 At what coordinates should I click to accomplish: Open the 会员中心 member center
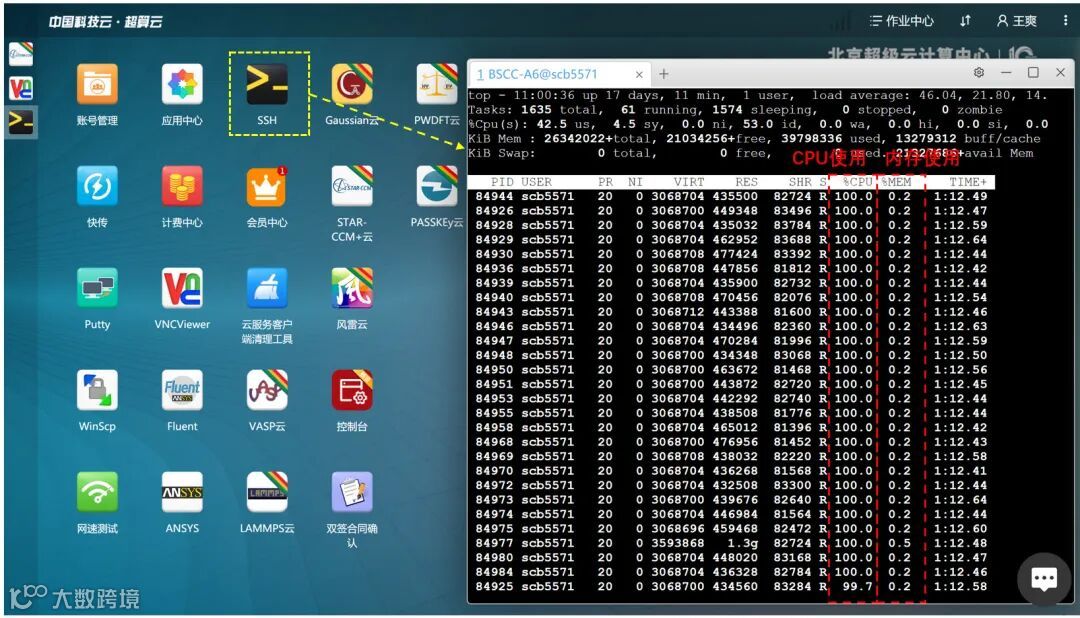tap(267, 186)
